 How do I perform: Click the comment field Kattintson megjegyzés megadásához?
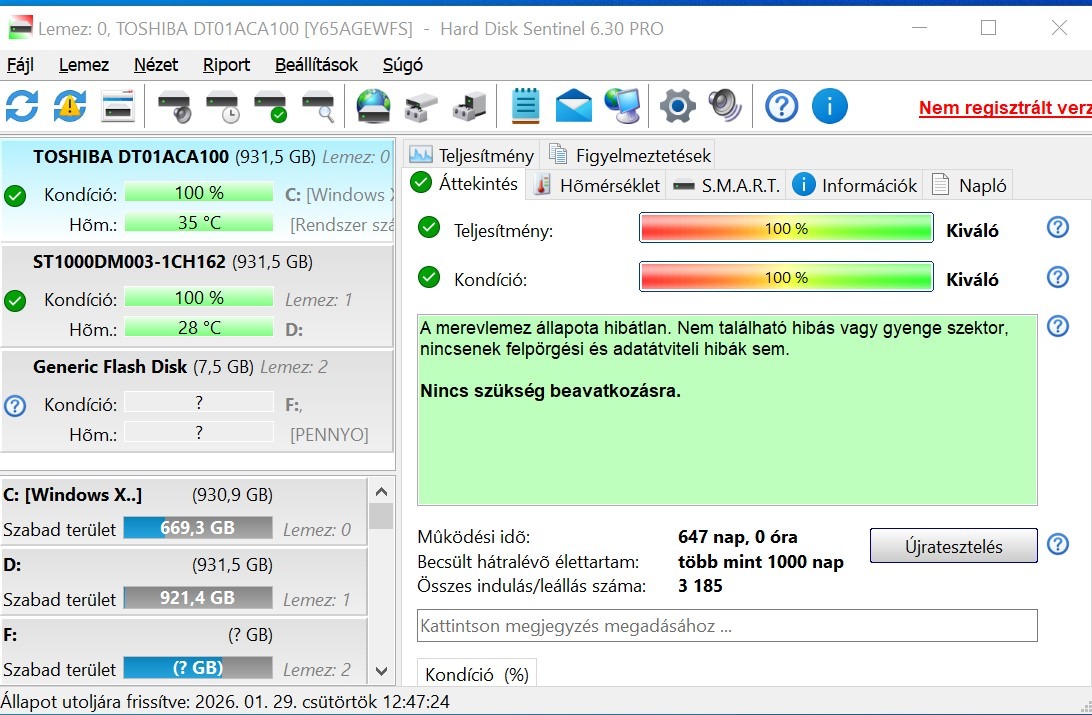click(727, 625)
